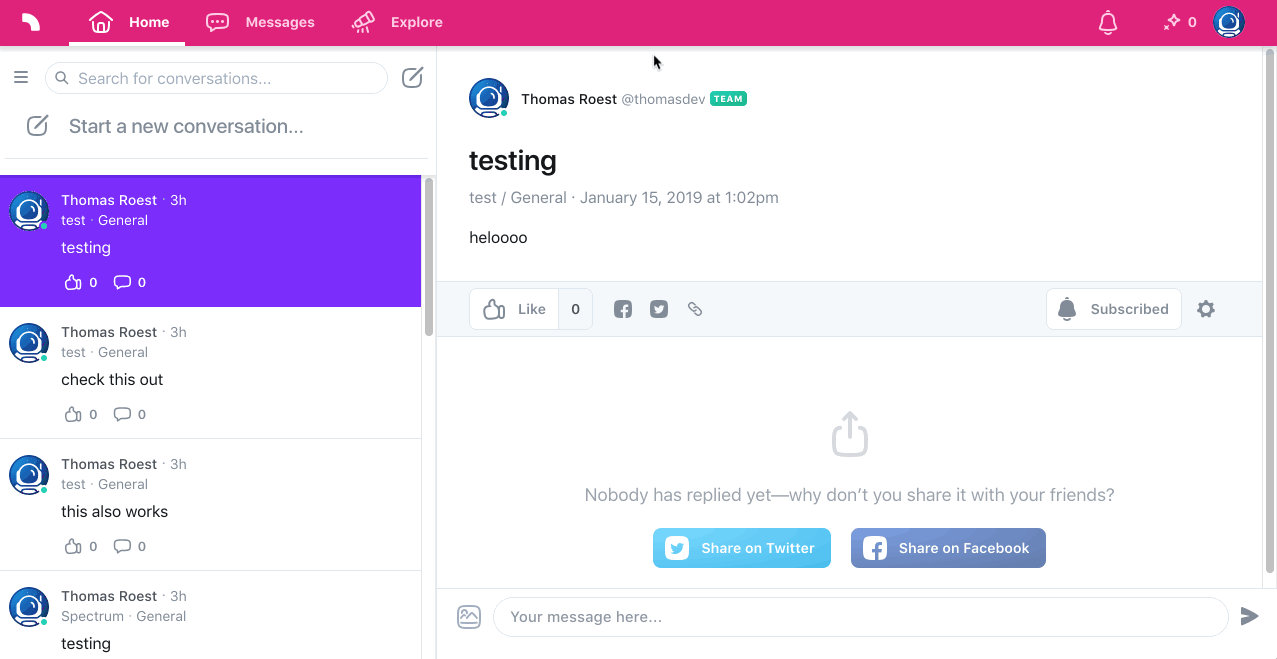Screen dimensions: 1277x659
Task: Focus the Search for conversations field
Action: (216, 78)
